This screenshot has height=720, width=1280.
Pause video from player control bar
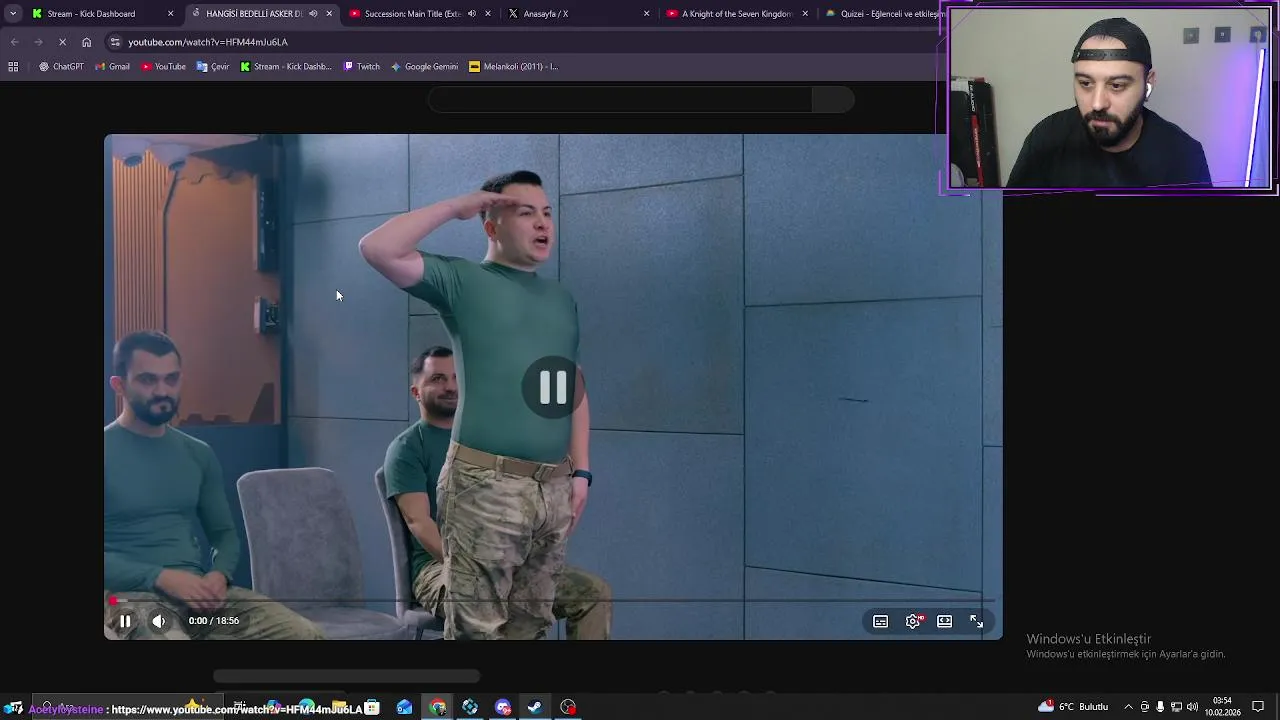click(x=125, y=621)
